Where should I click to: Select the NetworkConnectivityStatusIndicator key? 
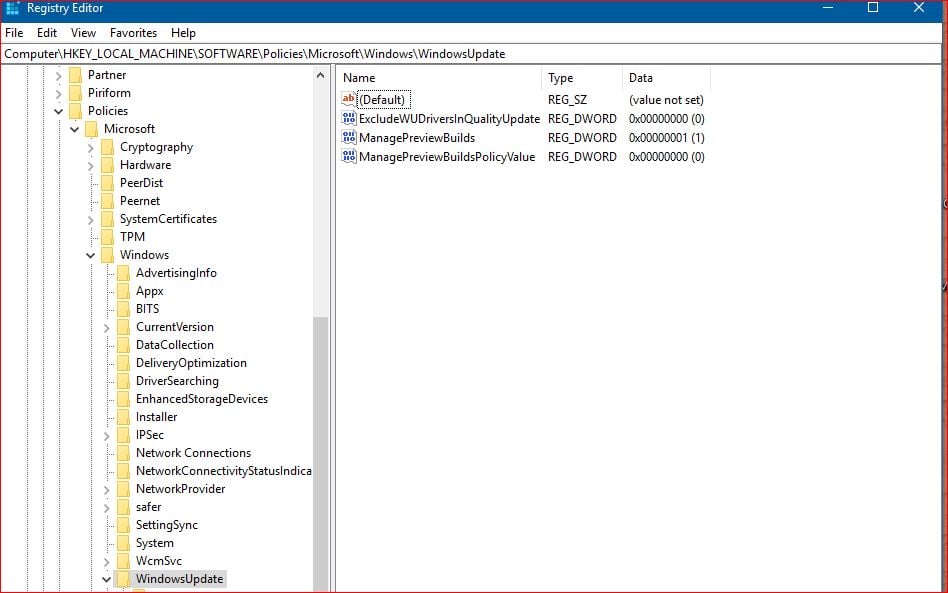click(223, 471)
